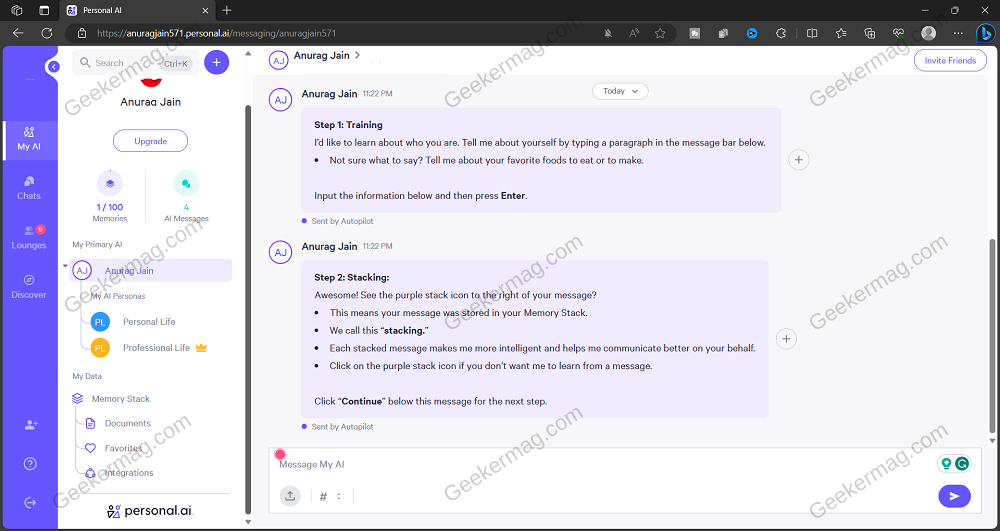
Task: Click the colon options icon in message bar
Action: coord(339,497)
